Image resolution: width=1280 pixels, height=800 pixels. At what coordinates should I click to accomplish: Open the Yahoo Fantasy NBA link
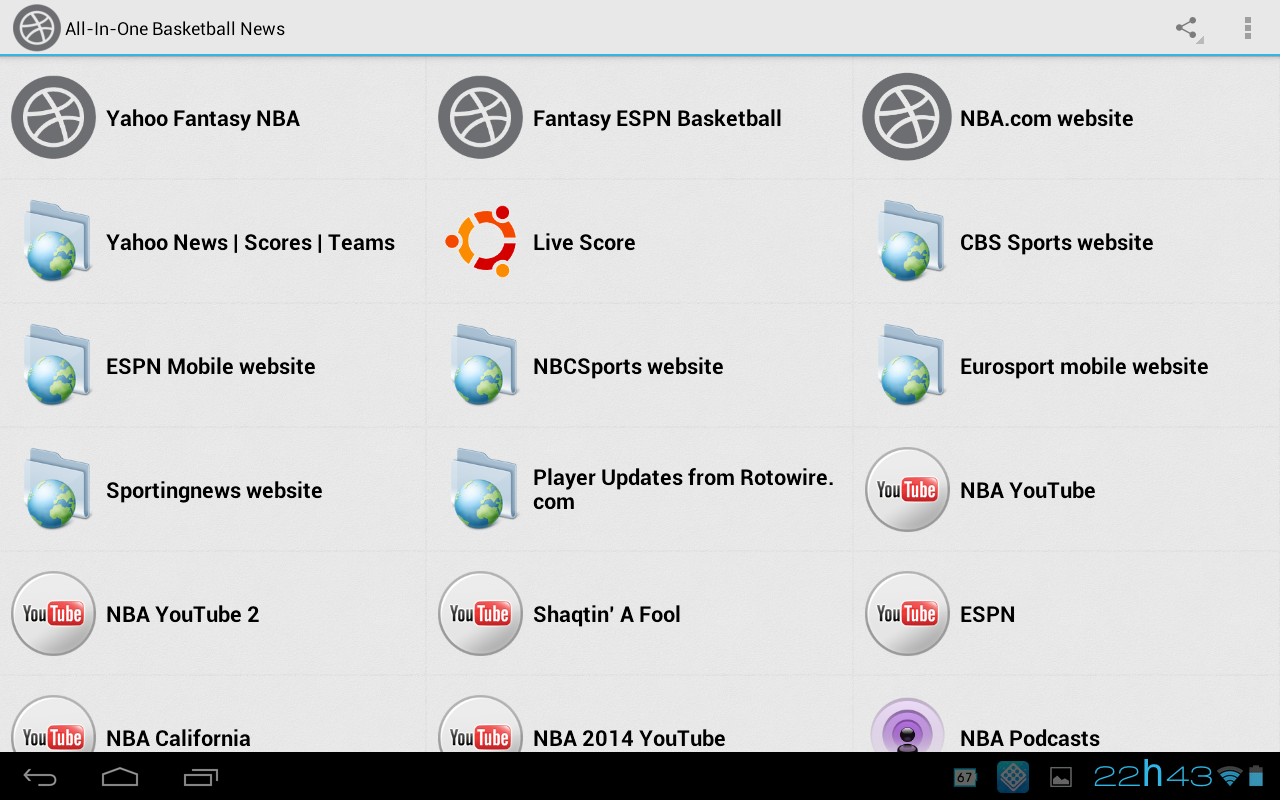(203, 118)
